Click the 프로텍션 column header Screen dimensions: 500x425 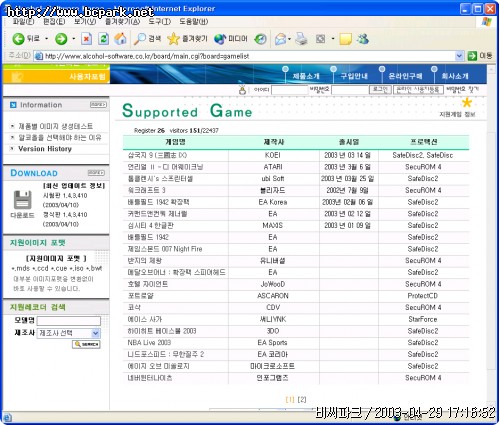pyautogui.click(x=424, y=142)
